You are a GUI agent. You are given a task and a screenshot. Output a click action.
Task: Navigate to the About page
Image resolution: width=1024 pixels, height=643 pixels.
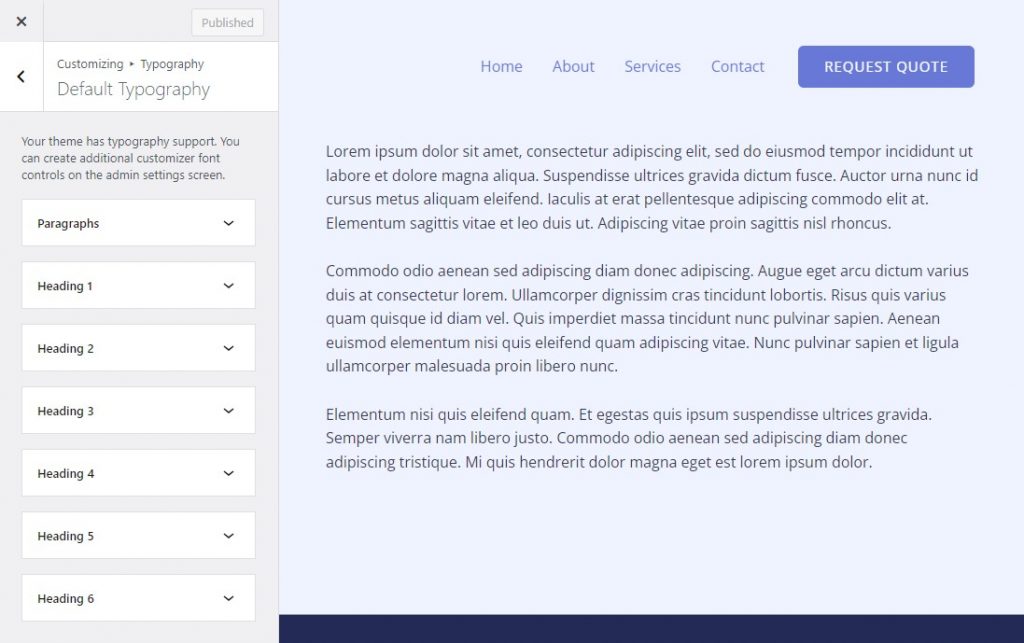(573, 66)
